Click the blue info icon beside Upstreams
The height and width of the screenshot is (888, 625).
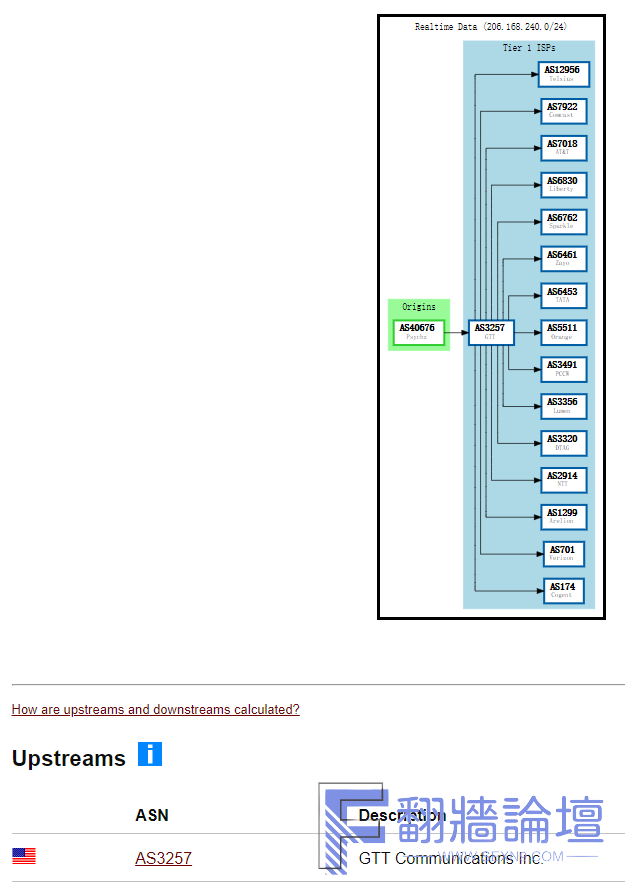(x=150, y=754)
